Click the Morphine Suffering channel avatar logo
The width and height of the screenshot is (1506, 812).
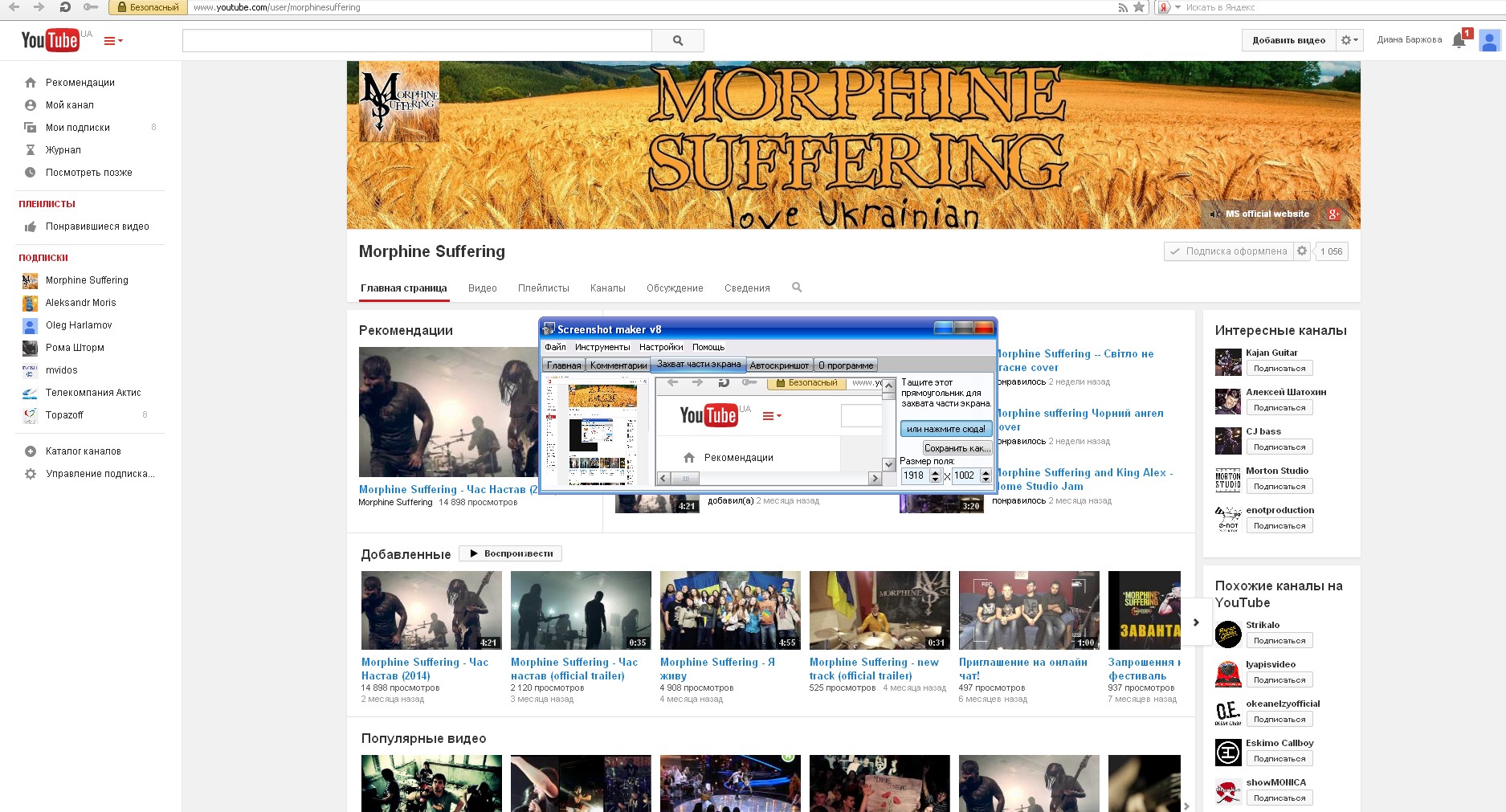pyautogui.click(x=398, y=101)
